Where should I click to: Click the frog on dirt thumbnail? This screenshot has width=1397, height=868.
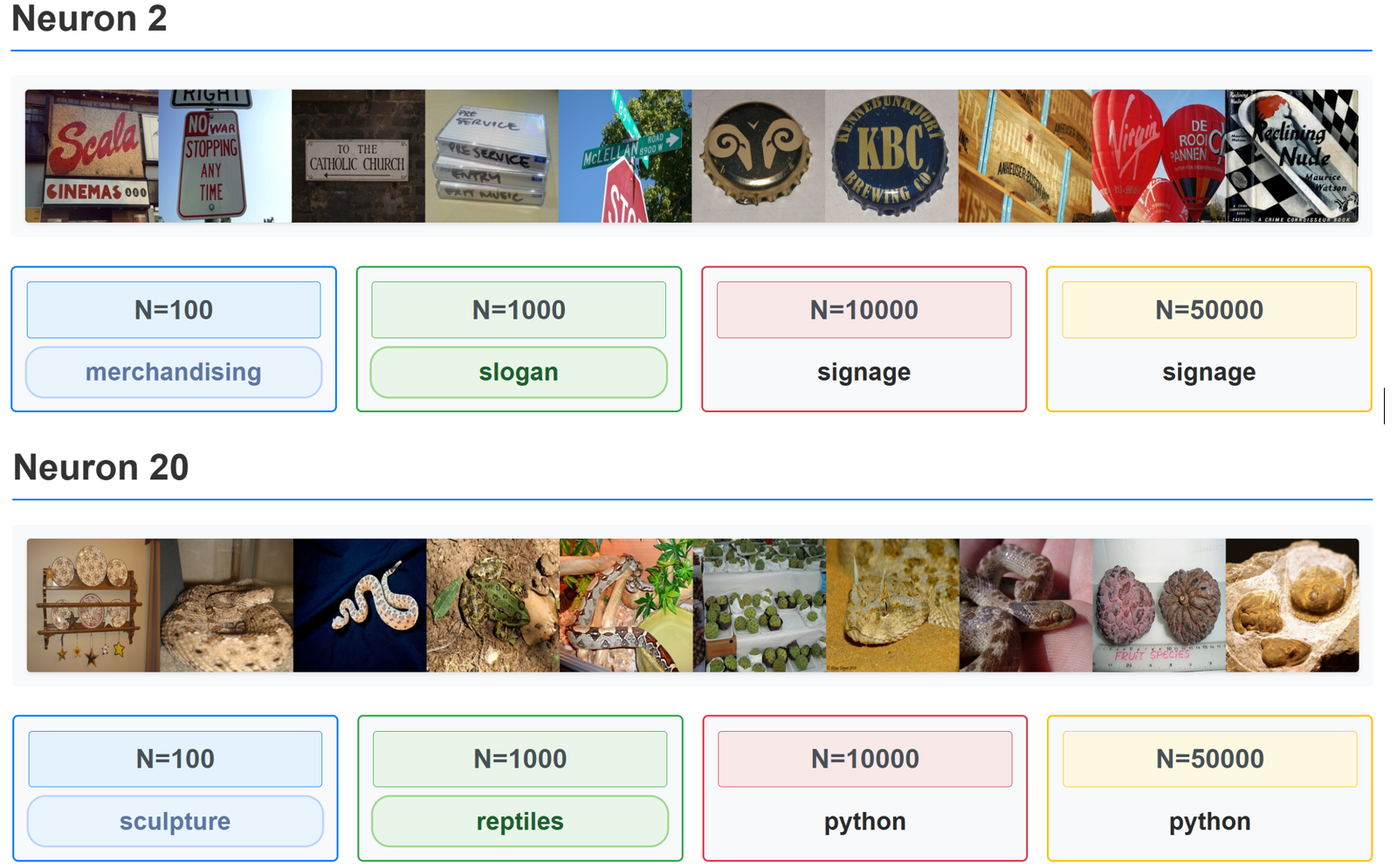click(492, 605)
